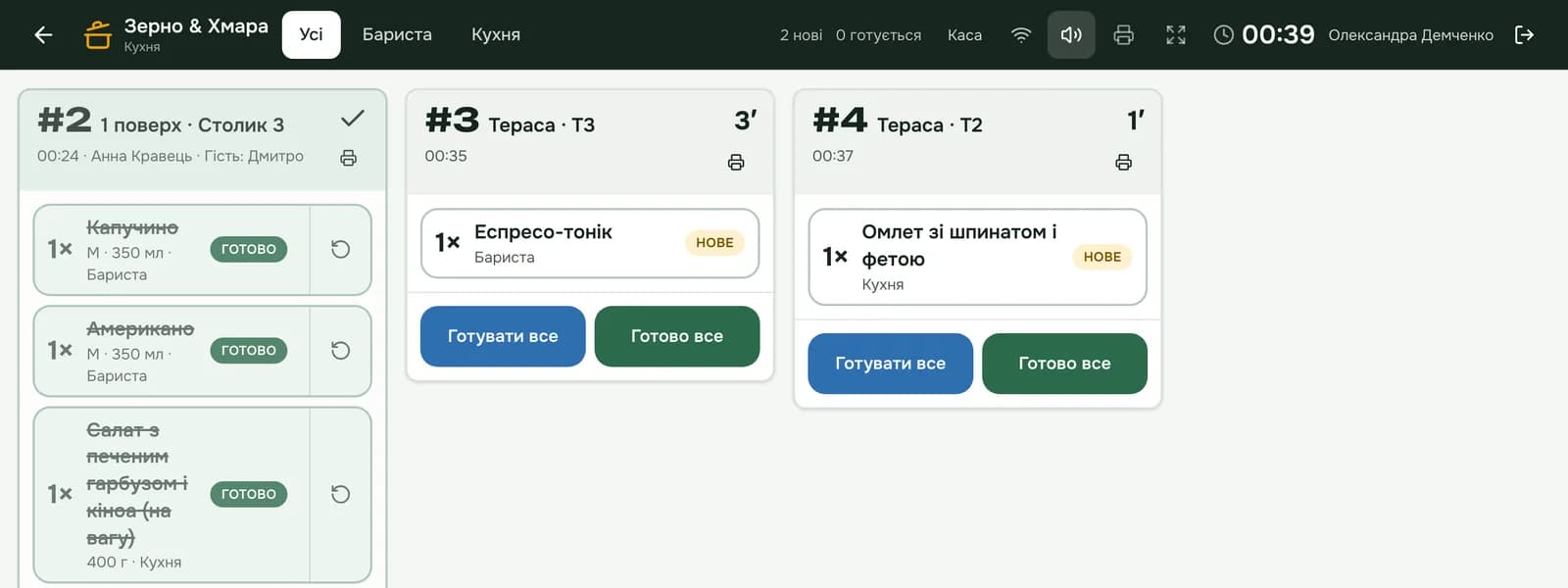Viewport: 1568px width, 588px height.
Task: Click the 1′ elapsed timer on order #4
Action: pyautogui.click(x=1135, y=121)
